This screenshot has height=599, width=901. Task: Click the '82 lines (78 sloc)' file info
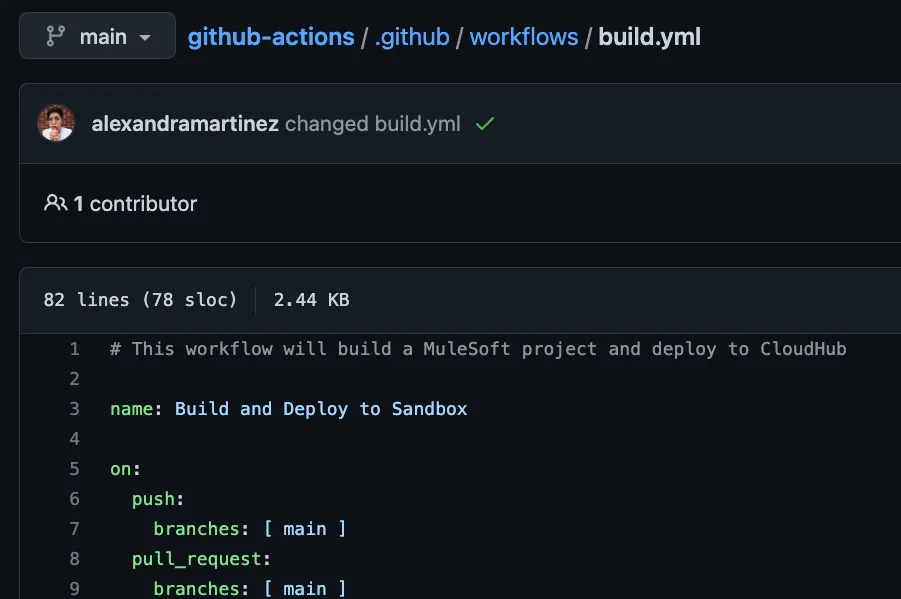[x=140, y=300]
